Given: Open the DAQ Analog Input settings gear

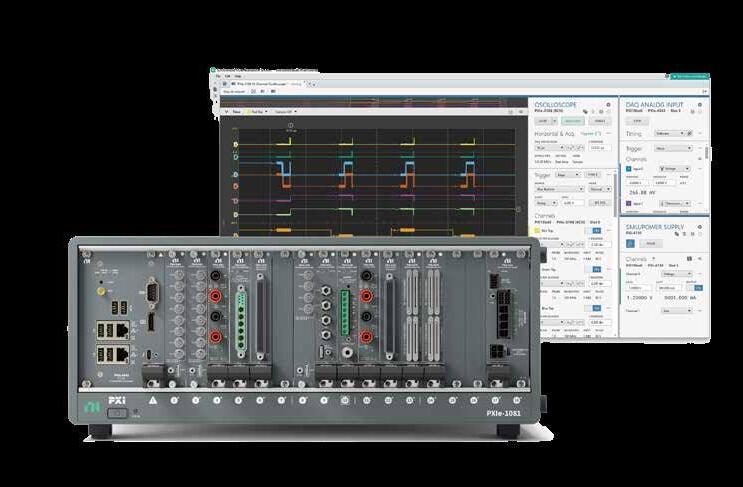Looking at the screenshot, I should pos(700,104).
